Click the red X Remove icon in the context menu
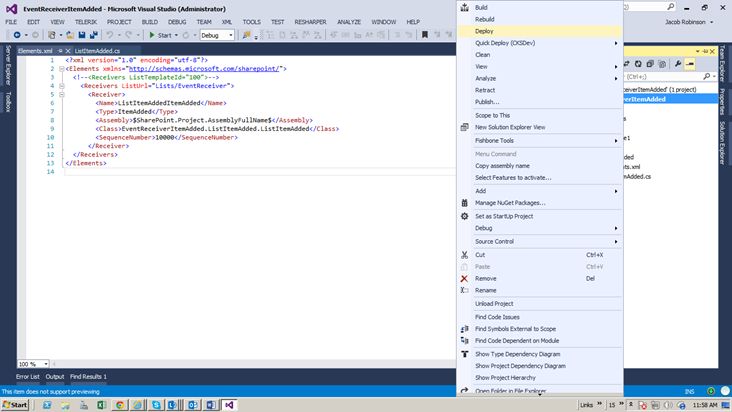The height and width of the screenshot is (412, 732). 464,278
